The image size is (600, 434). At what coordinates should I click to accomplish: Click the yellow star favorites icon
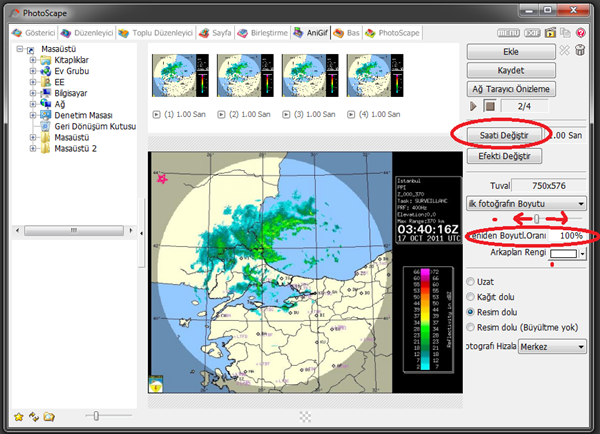18,416
